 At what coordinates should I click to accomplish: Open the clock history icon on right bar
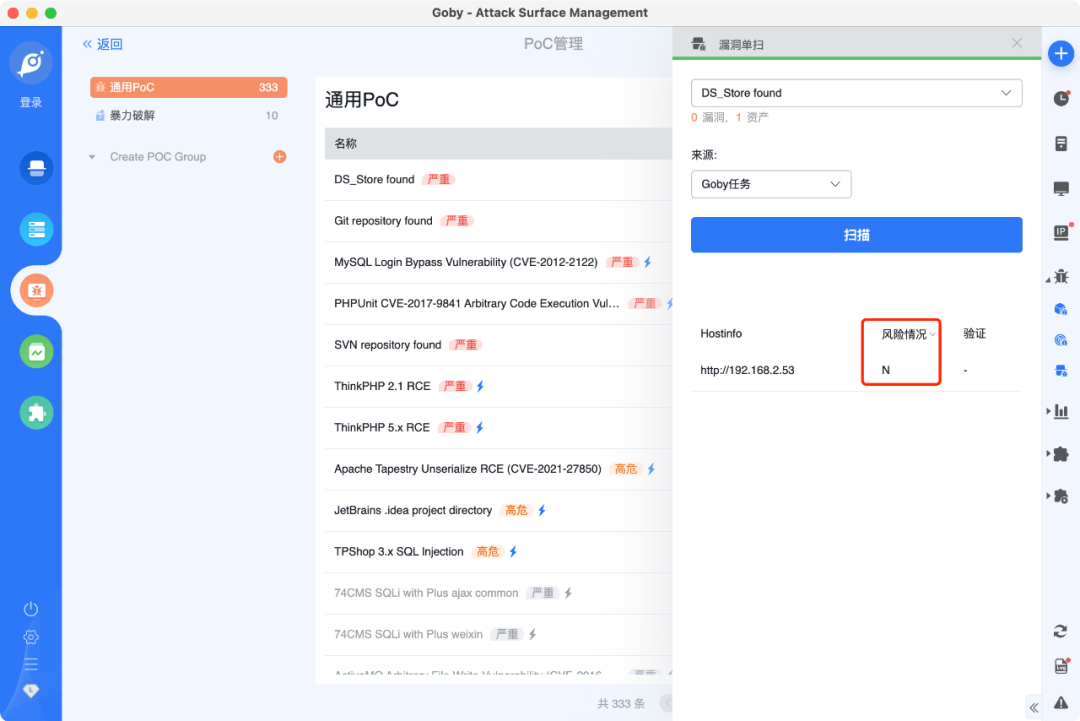[1061, 98]
